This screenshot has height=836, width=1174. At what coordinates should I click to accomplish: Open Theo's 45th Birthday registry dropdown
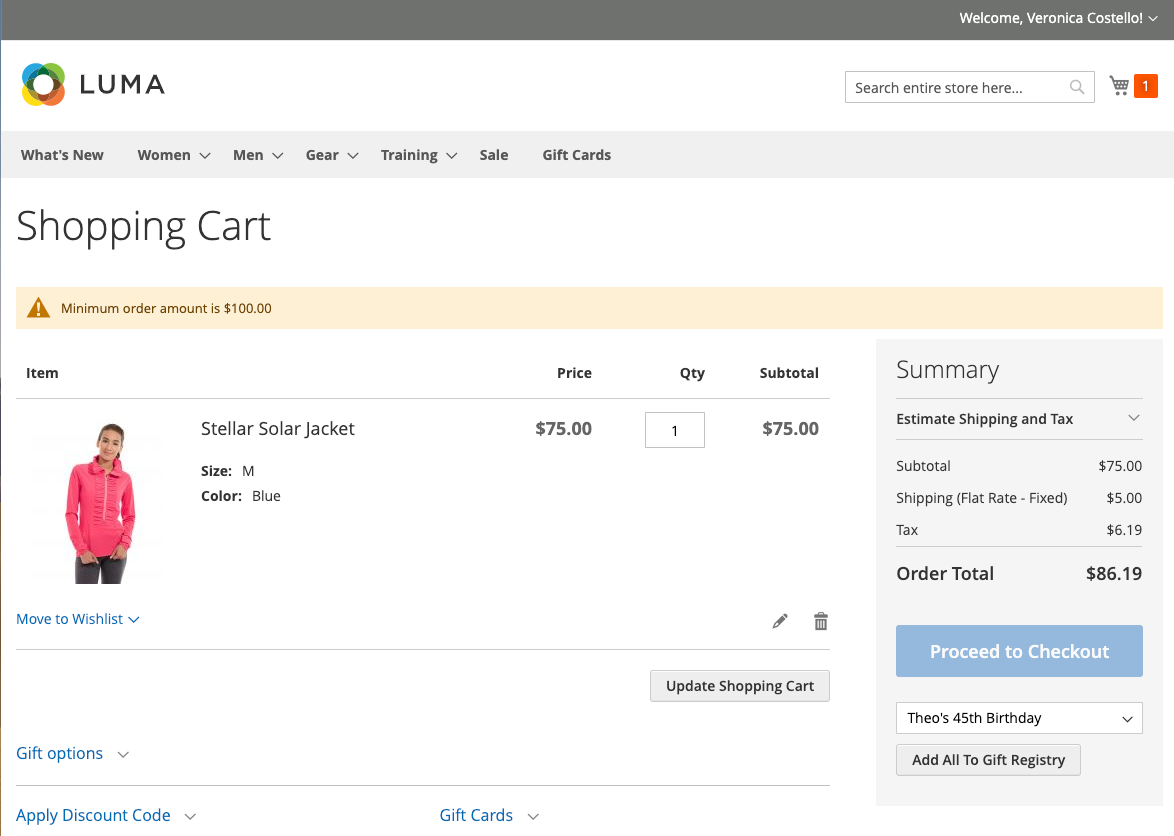[x=1019, y=718]
